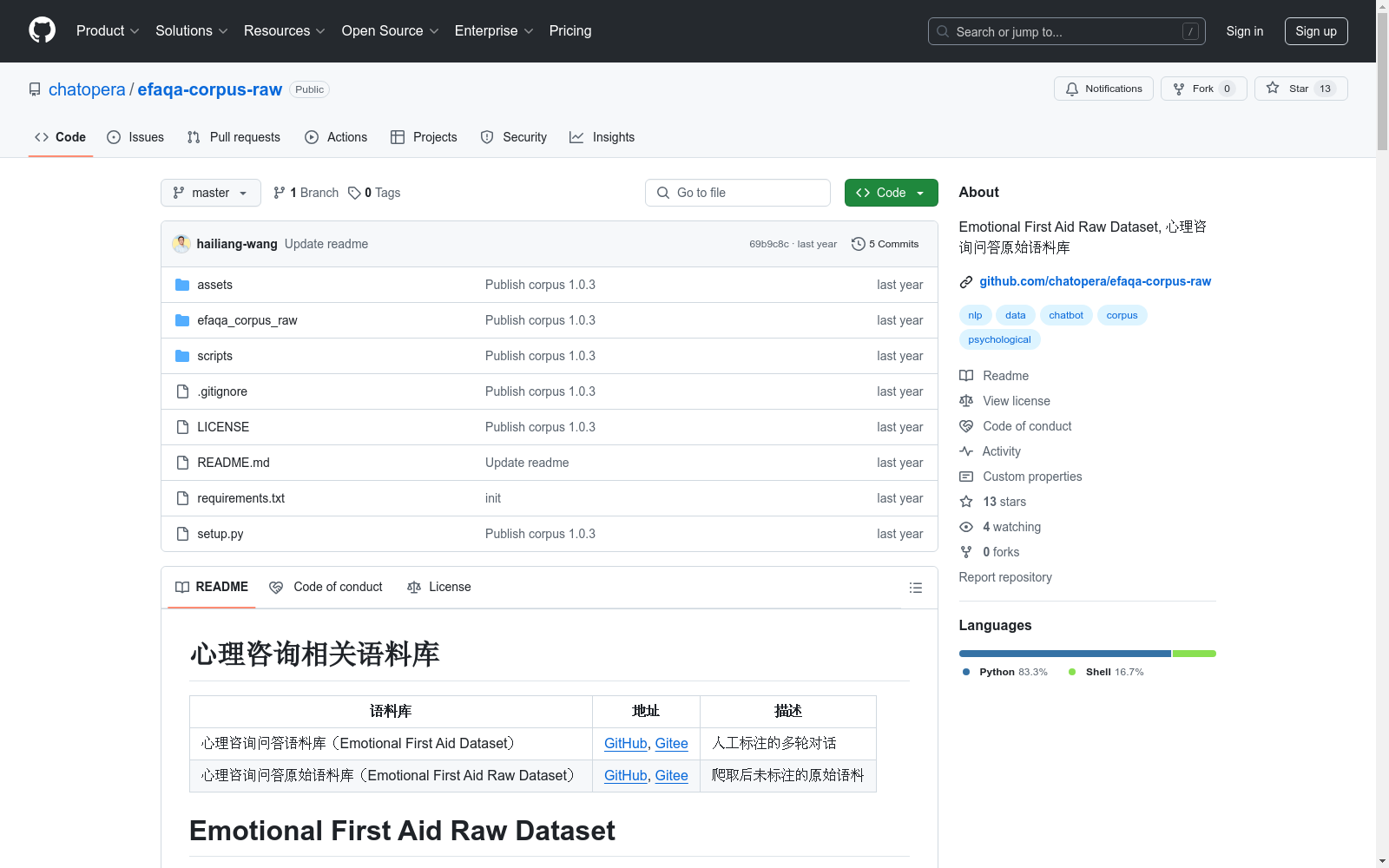This screenshot has width=1389, height=868.
Task: Click the Notifications bell button
Action: 1103,89
